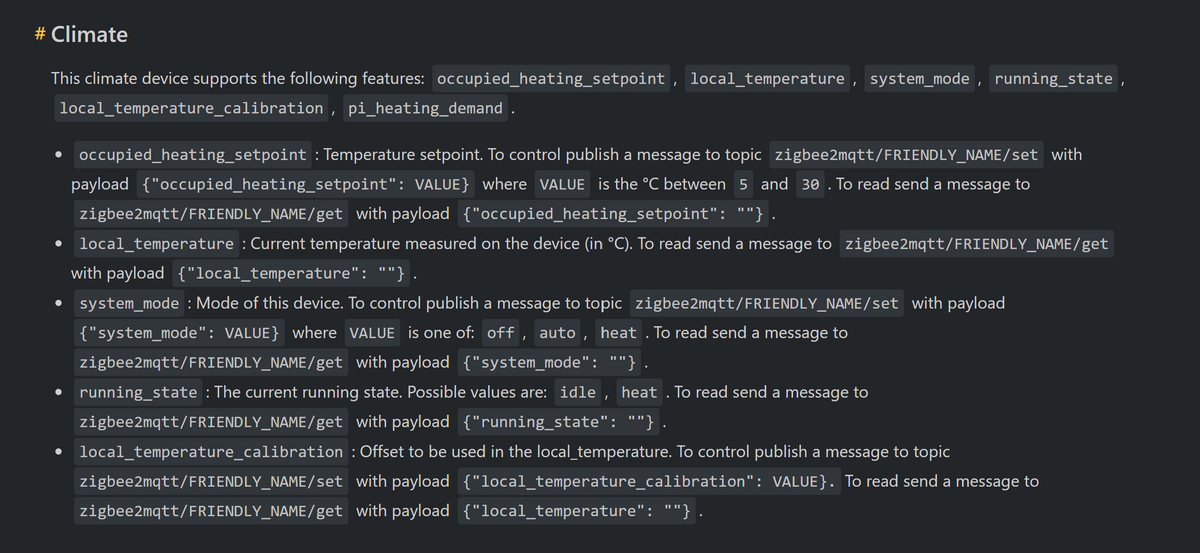
Task: Click the idle value under running_state
Action: (x=579, y=392)
